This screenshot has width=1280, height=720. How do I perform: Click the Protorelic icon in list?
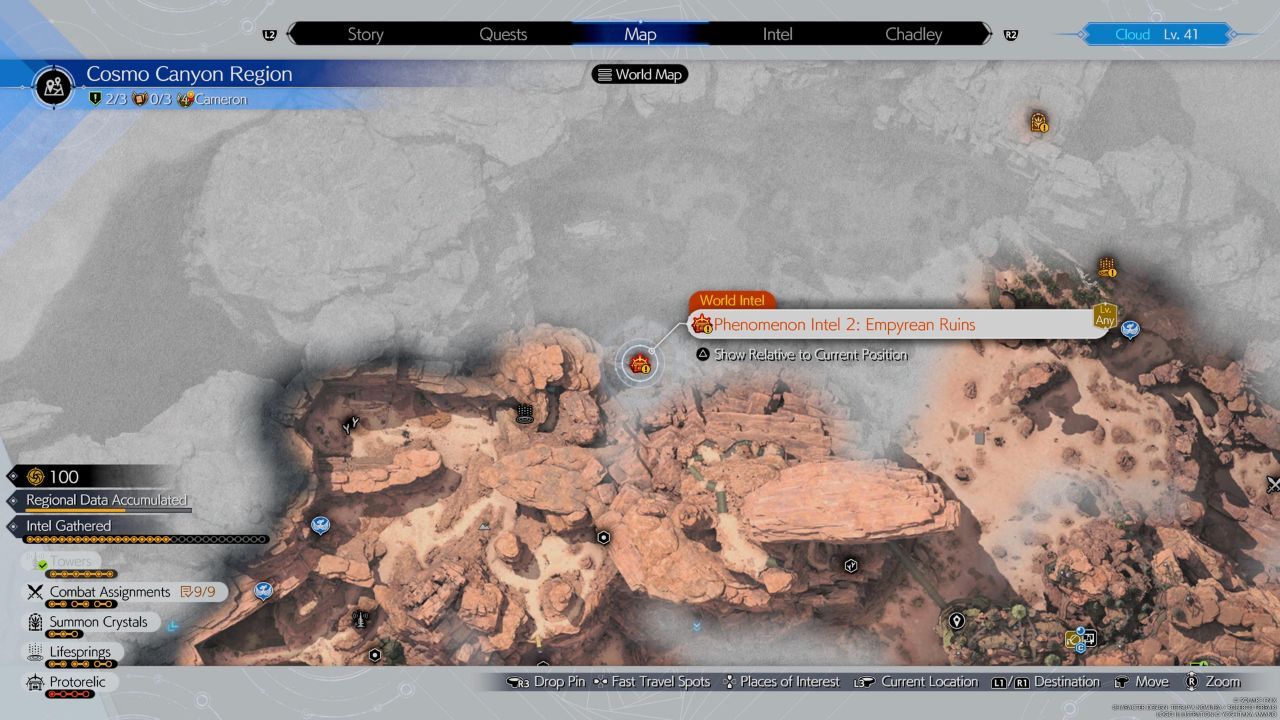point(35,682)
